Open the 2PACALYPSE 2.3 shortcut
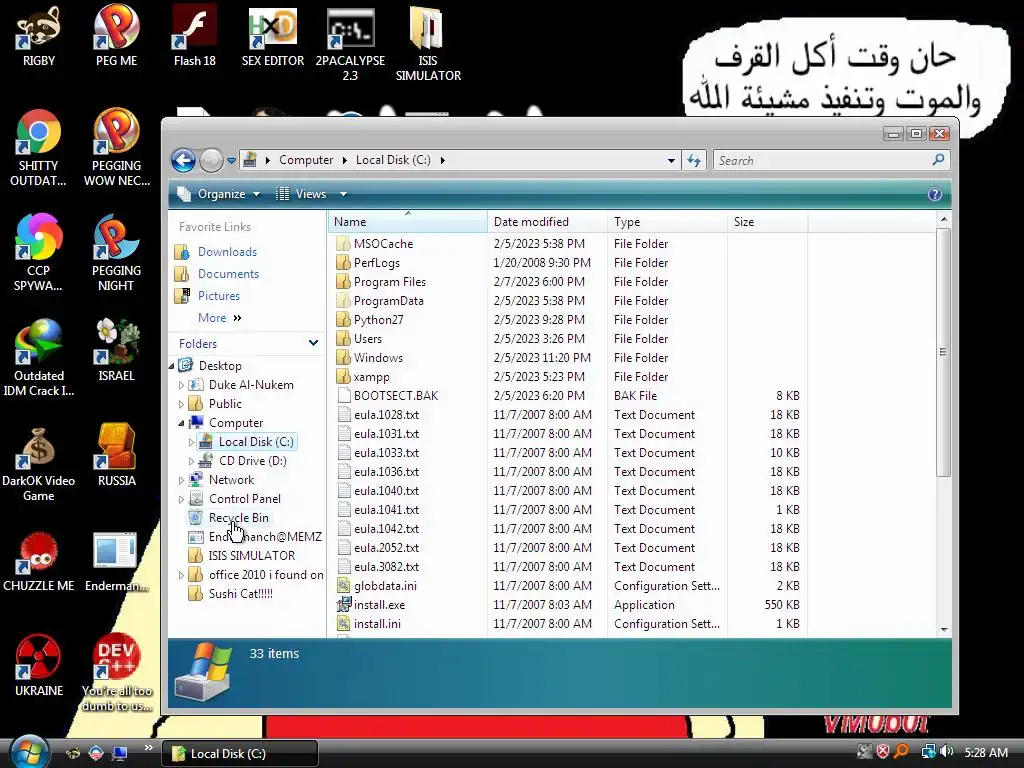Viewport: 1024px width, 768px height. 350,44
